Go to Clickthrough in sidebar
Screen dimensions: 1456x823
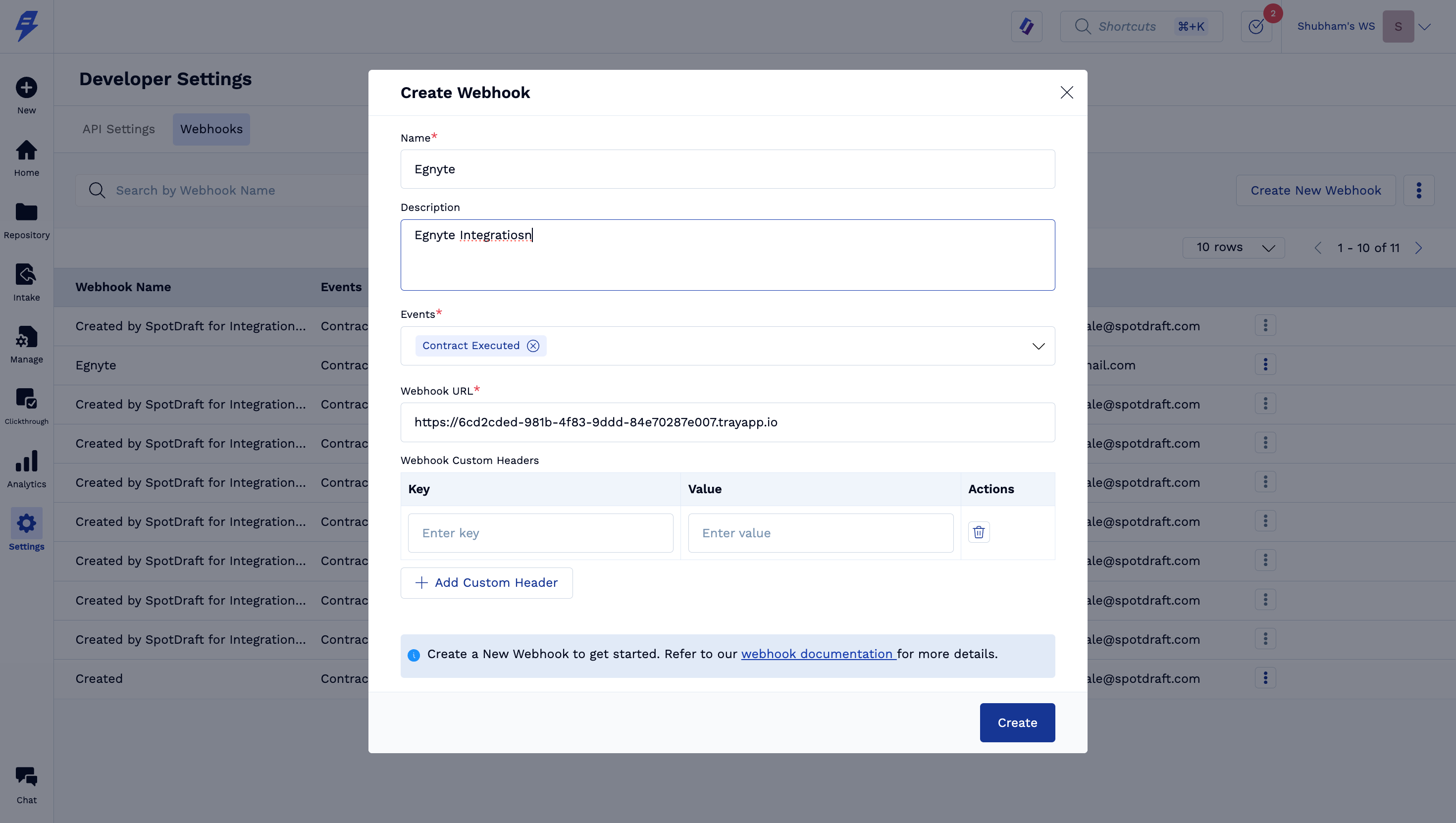pos(26,405)
